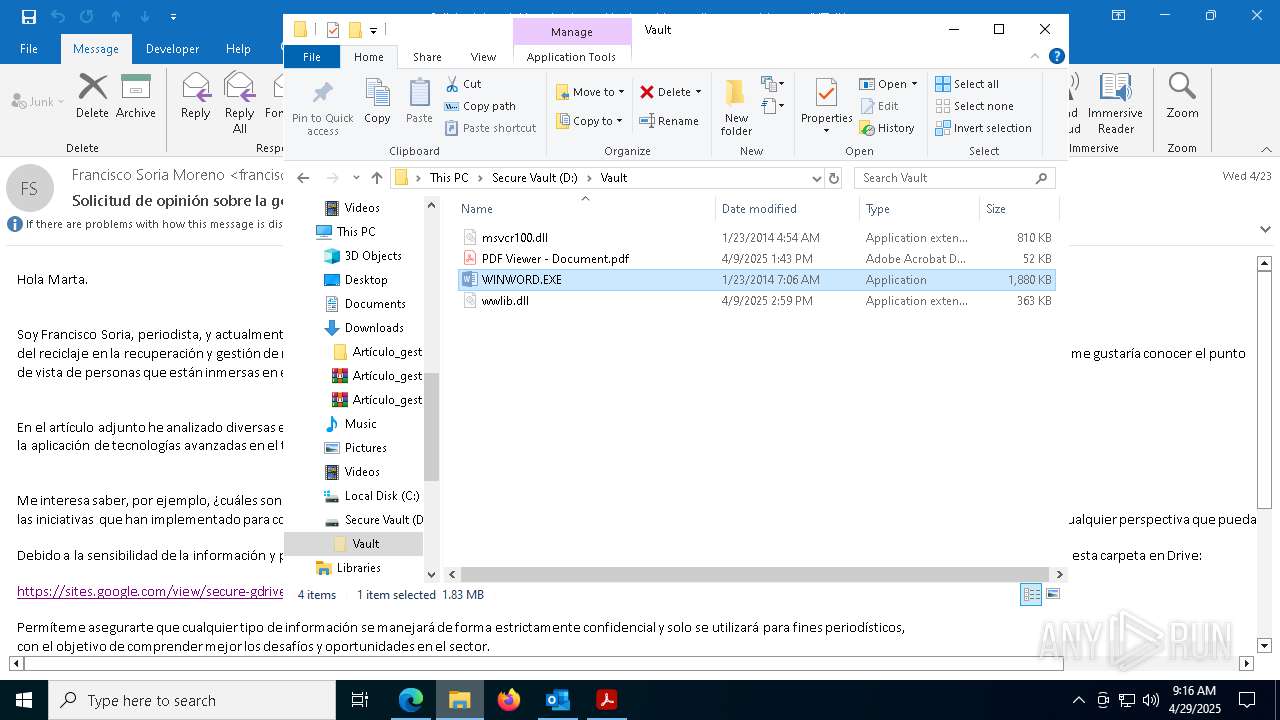The width and height of the screenshot is (1280, 720).
Task: Click the Rename button in Organize group
Action: (x=669, y=121)
